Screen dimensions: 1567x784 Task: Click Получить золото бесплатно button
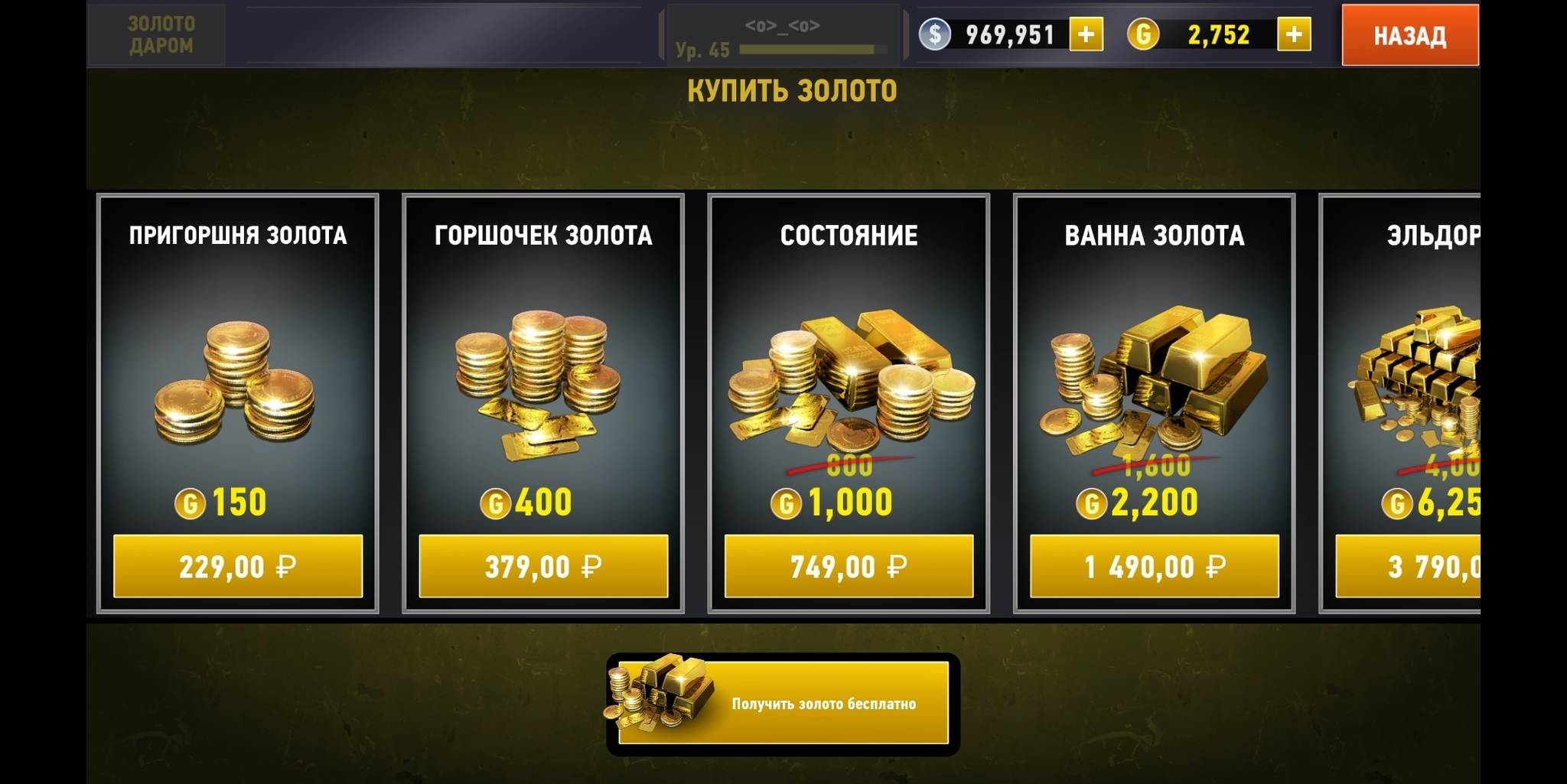pyautogui.click(x=783, y=703)
